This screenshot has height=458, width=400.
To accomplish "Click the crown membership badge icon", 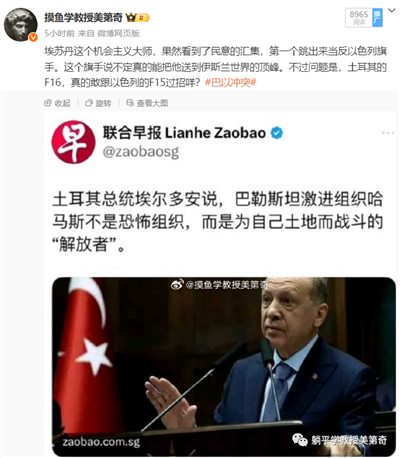I will click(138, 18).
